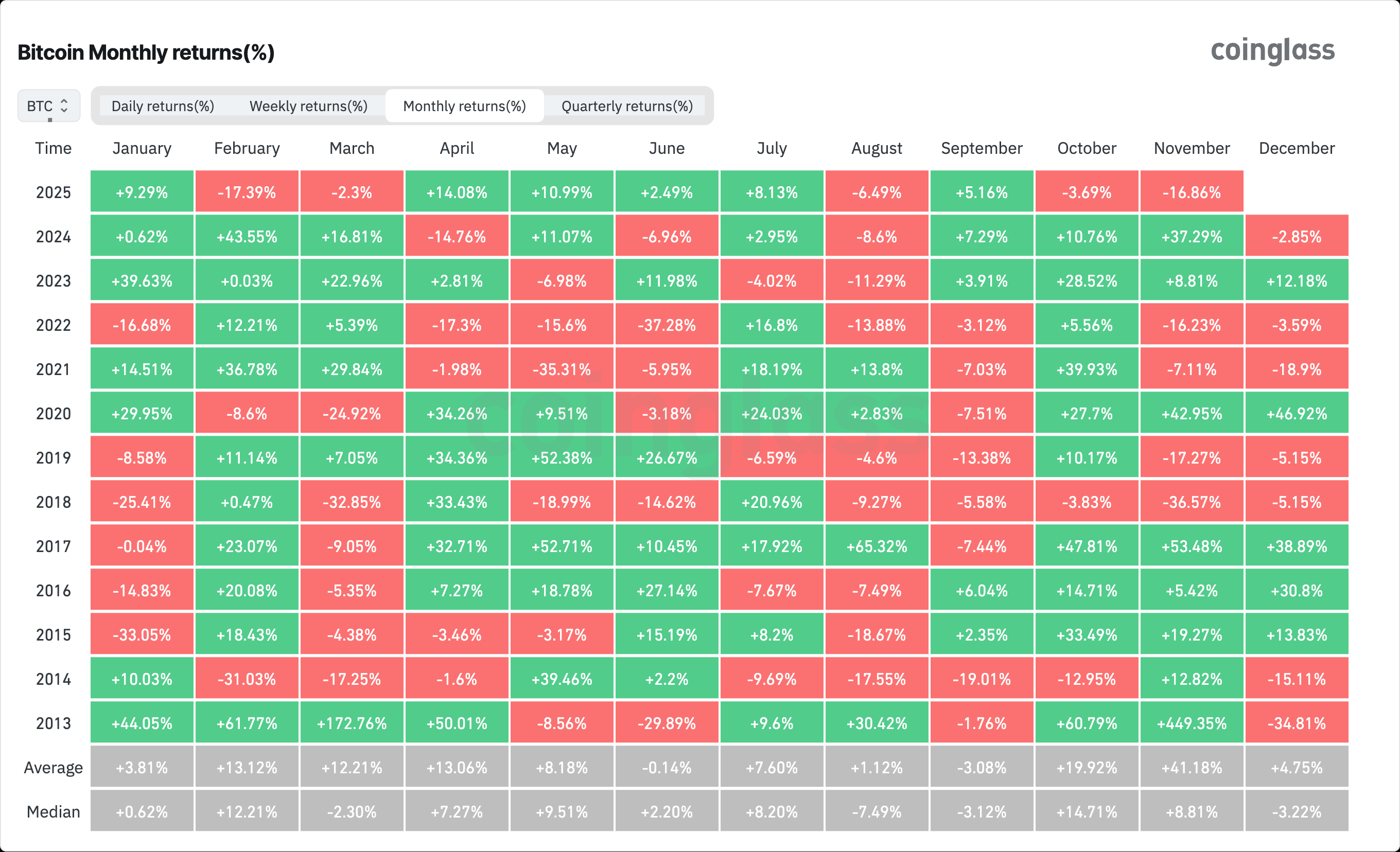
Task: Select the Time column header
Action: point(53,148)
